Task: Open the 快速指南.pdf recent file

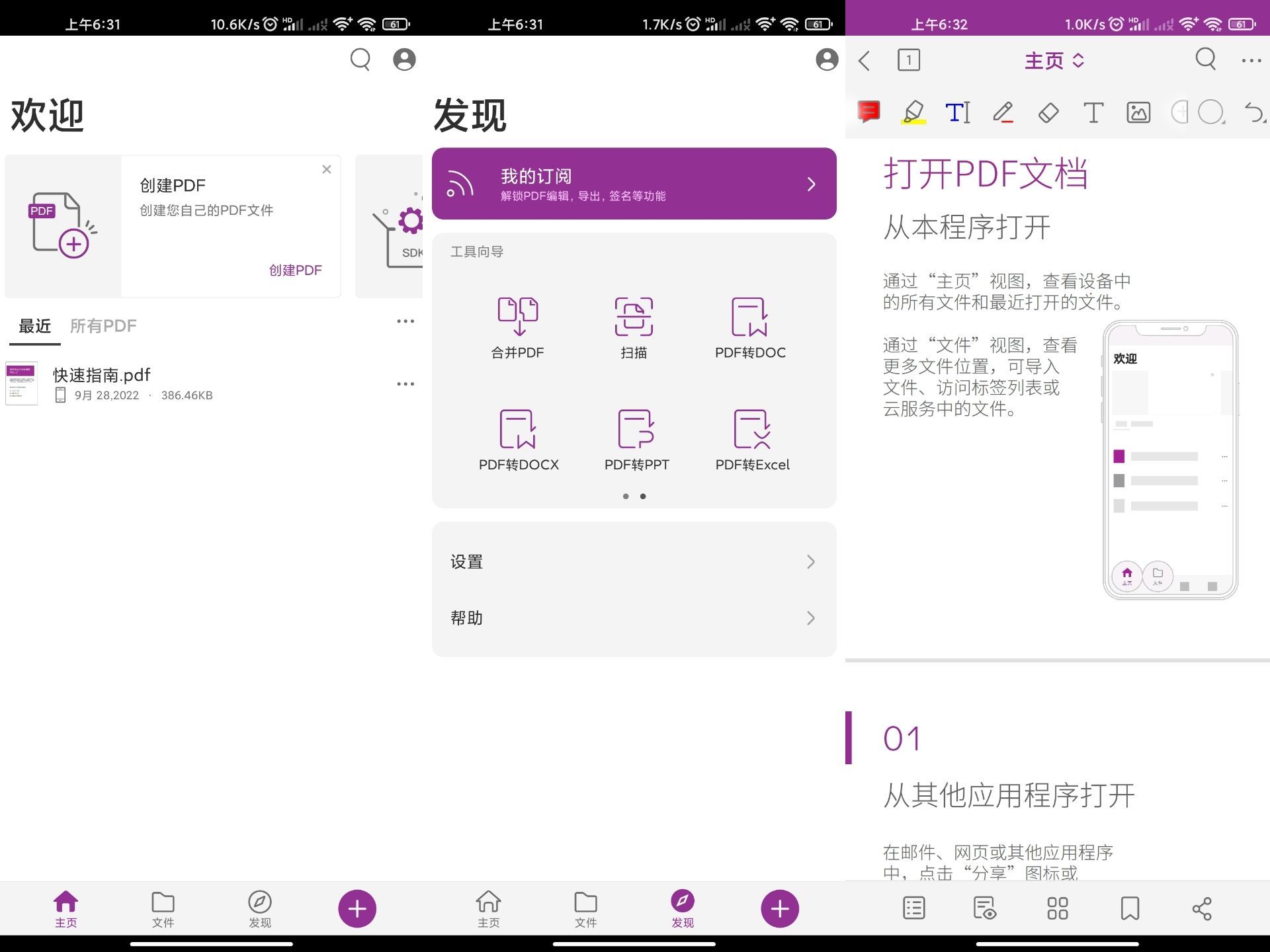Action: pyautogui.click(x=101, y=375)
